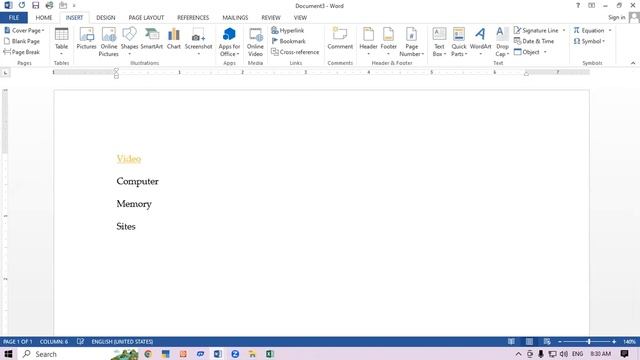Switch to Read Mode view
Viewport: 640px width, 360px height.
(511, 342)
